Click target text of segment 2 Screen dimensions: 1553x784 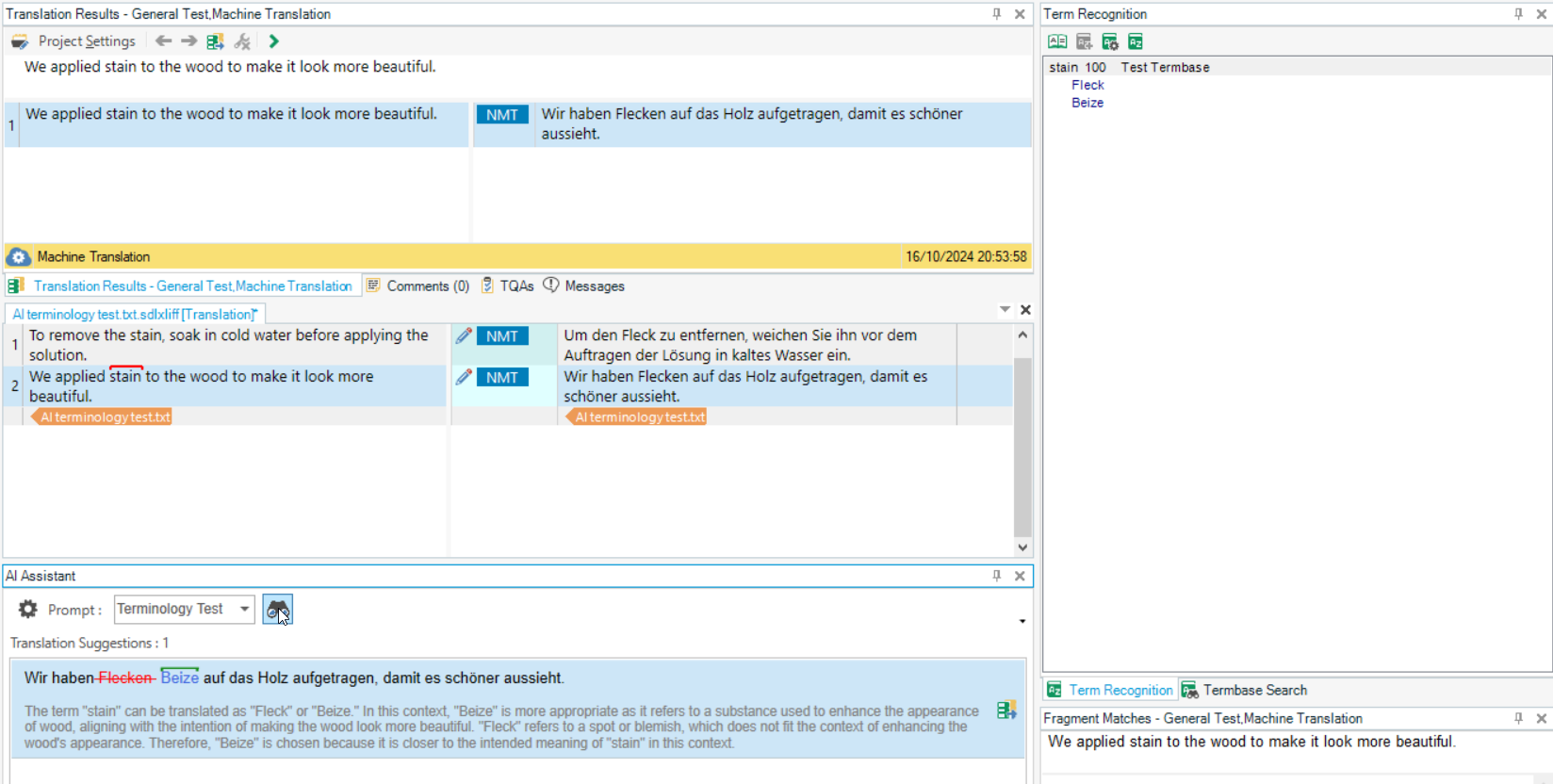[758, 386]
